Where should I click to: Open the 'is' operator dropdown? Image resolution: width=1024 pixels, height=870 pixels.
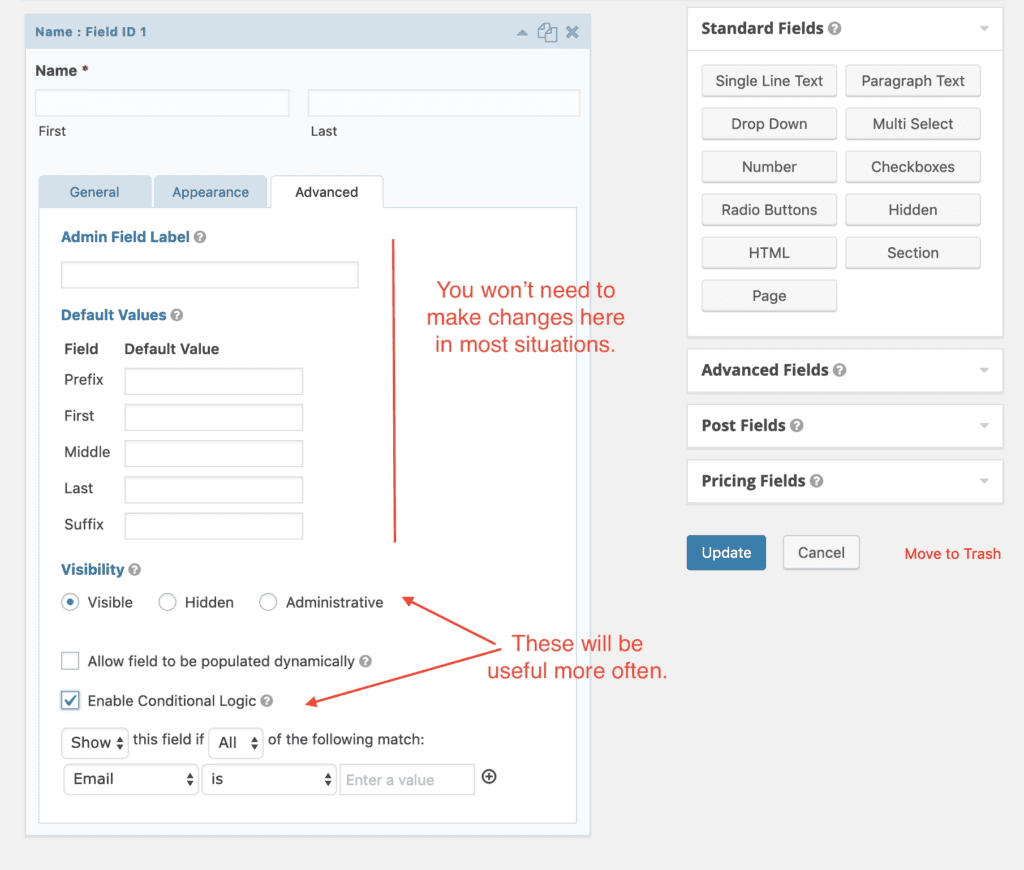[x=269, y=779]
